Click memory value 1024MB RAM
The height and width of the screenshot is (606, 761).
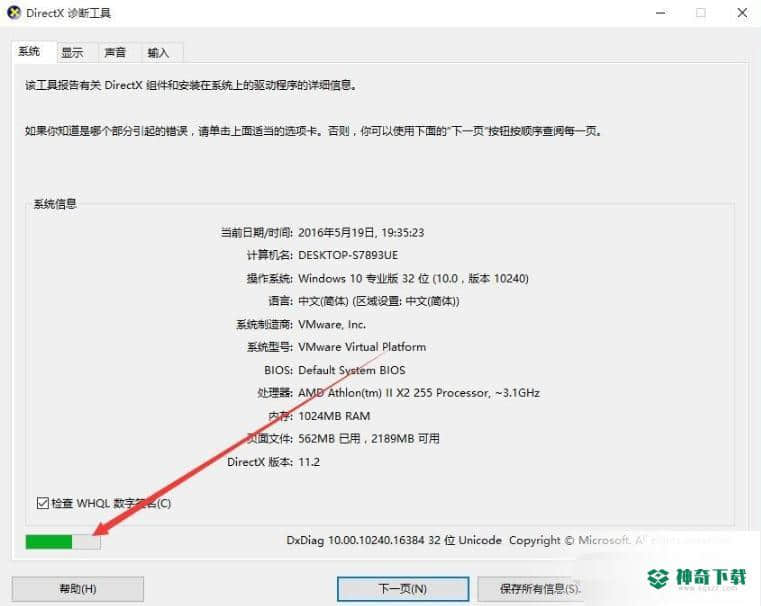pyautogui.click(x=334, y=416)
